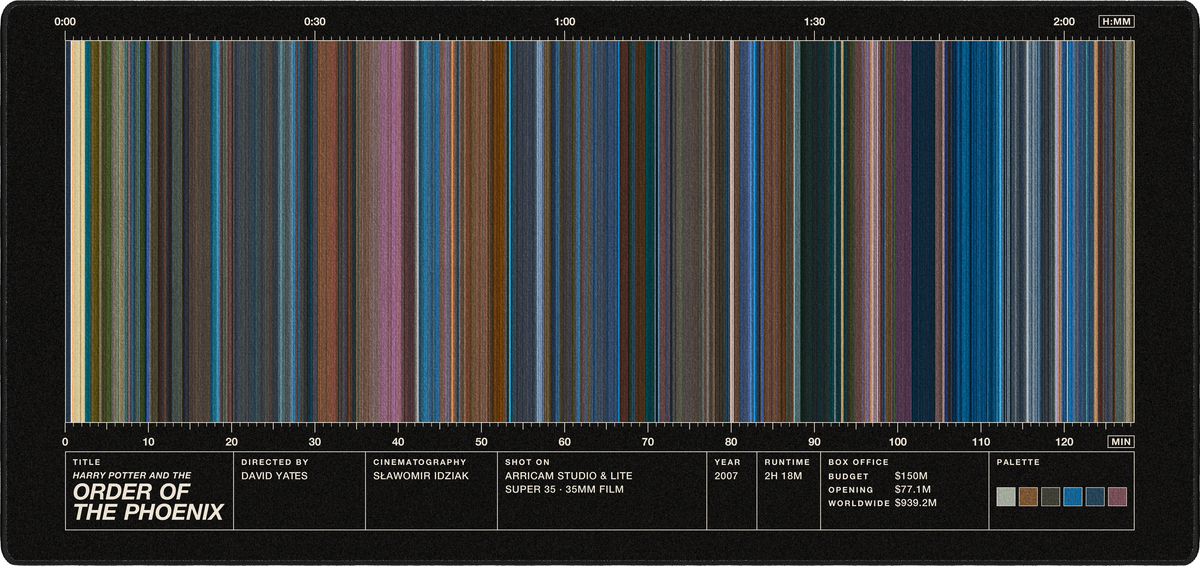This screenshot has width=1200, height=566.
Task: Click minute label 60 on bottom axis
Action: click(x=564, y=442)
